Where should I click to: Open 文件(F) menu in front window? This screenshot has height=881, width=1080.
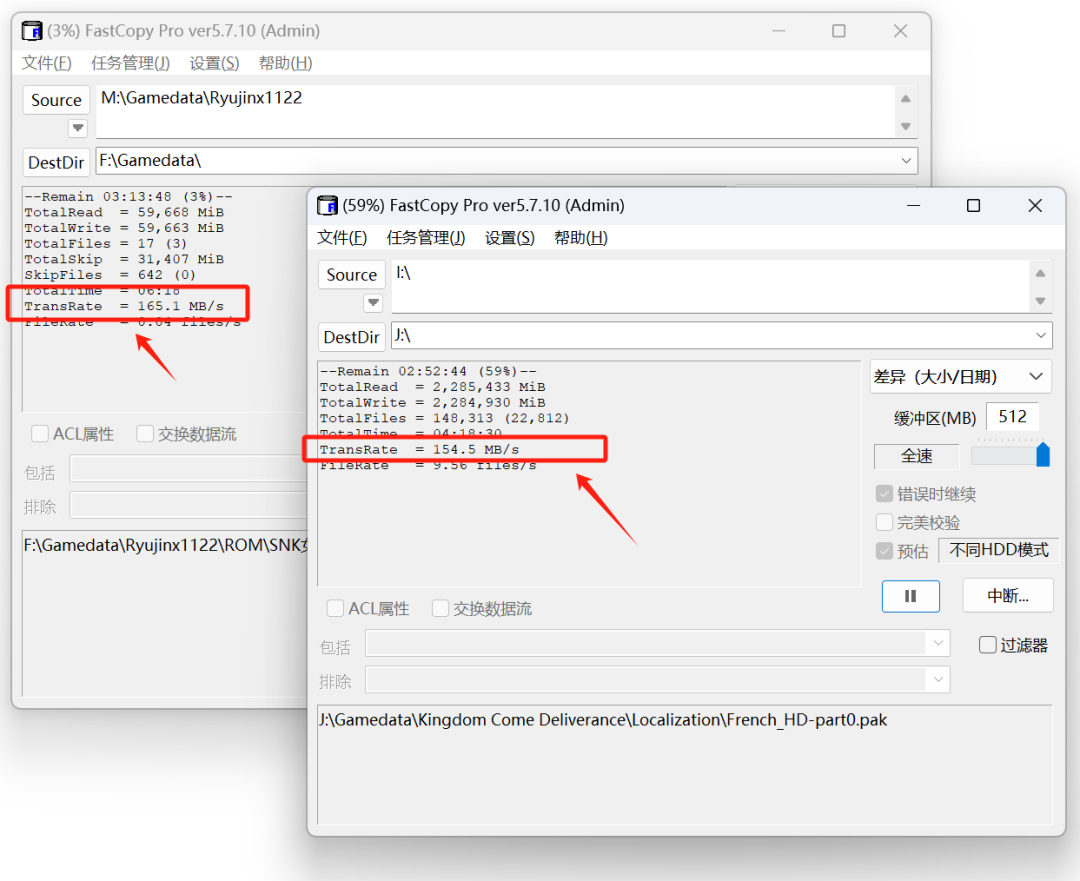coord(342,238)
